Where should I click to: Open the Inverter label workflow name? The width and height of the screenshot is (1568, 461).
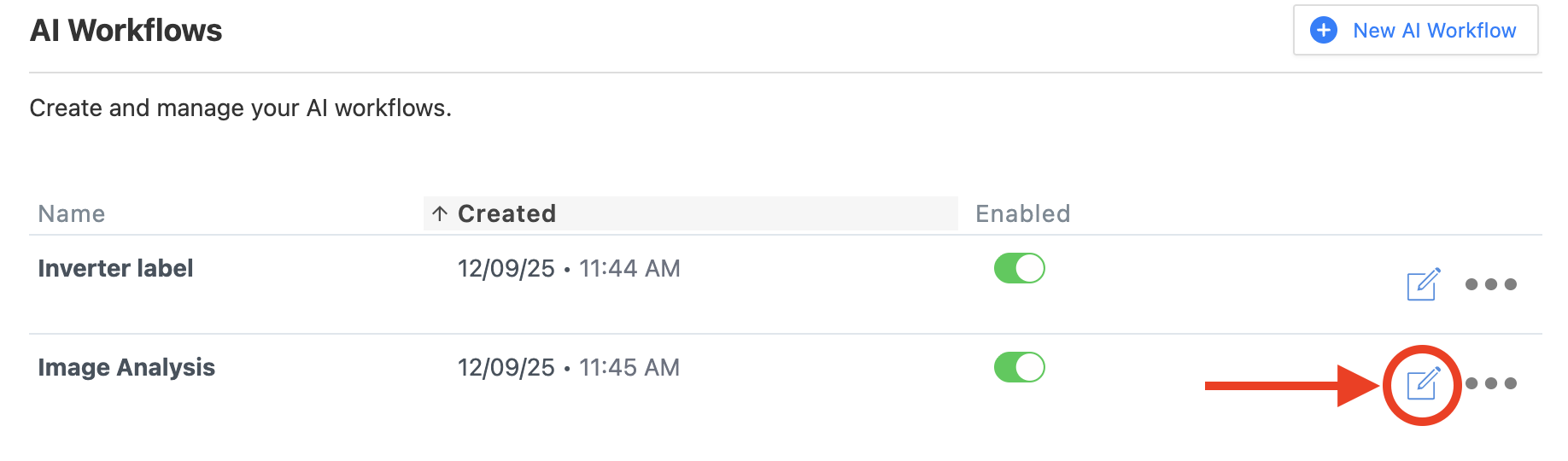point(115,268)
